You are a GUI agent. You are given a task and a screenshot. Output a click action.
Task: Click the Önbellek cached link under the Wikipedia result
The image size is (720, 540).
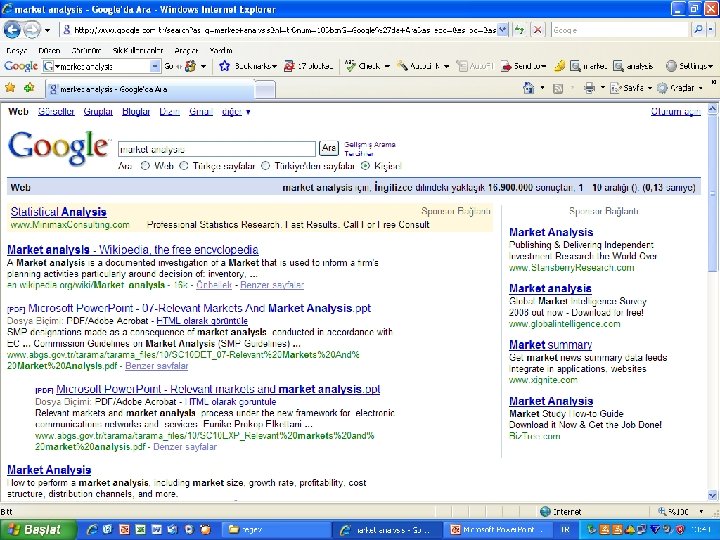pos(214,285)
